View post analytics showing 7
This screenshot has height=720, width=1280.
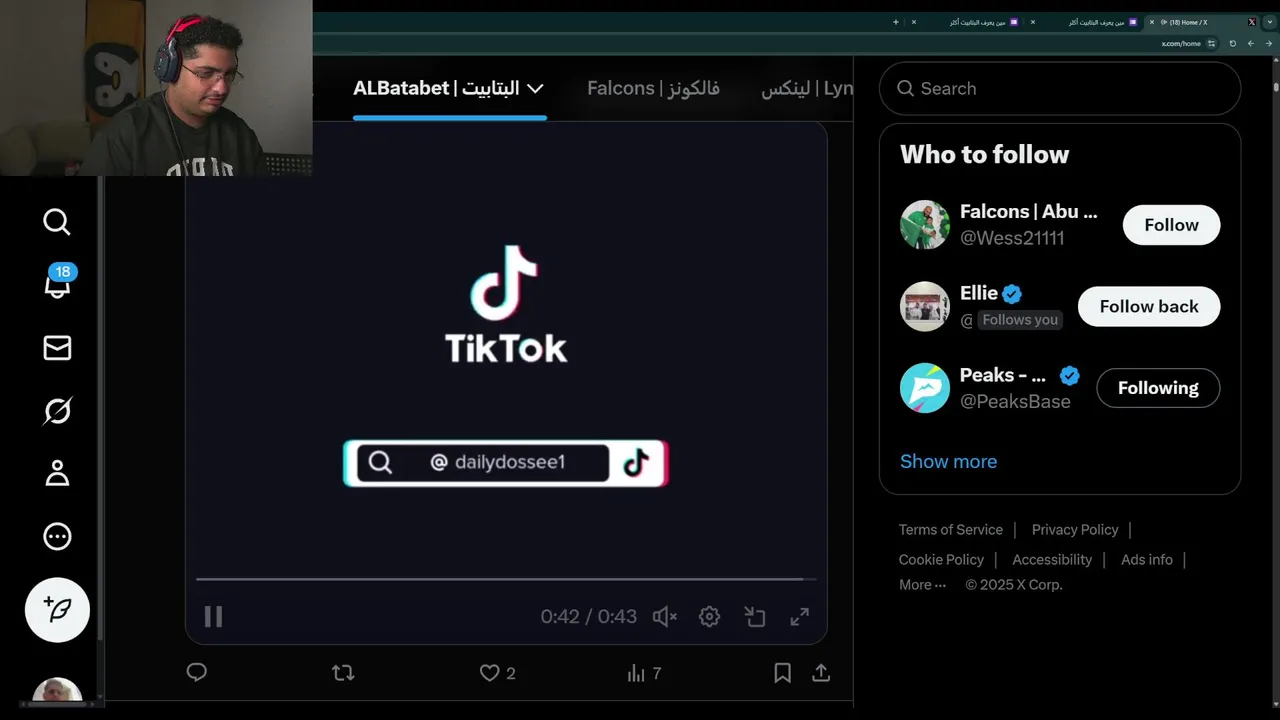[x=644, y=673]
